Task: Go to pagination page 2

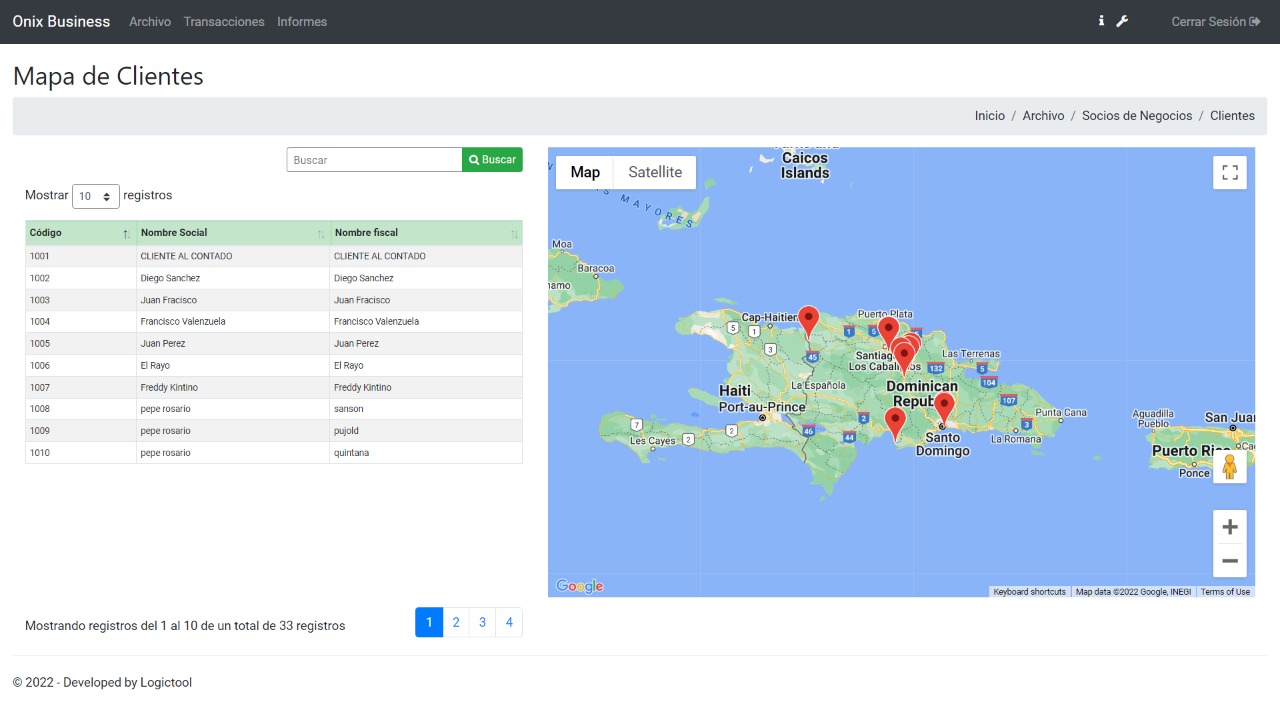Action: coord(456,622)
